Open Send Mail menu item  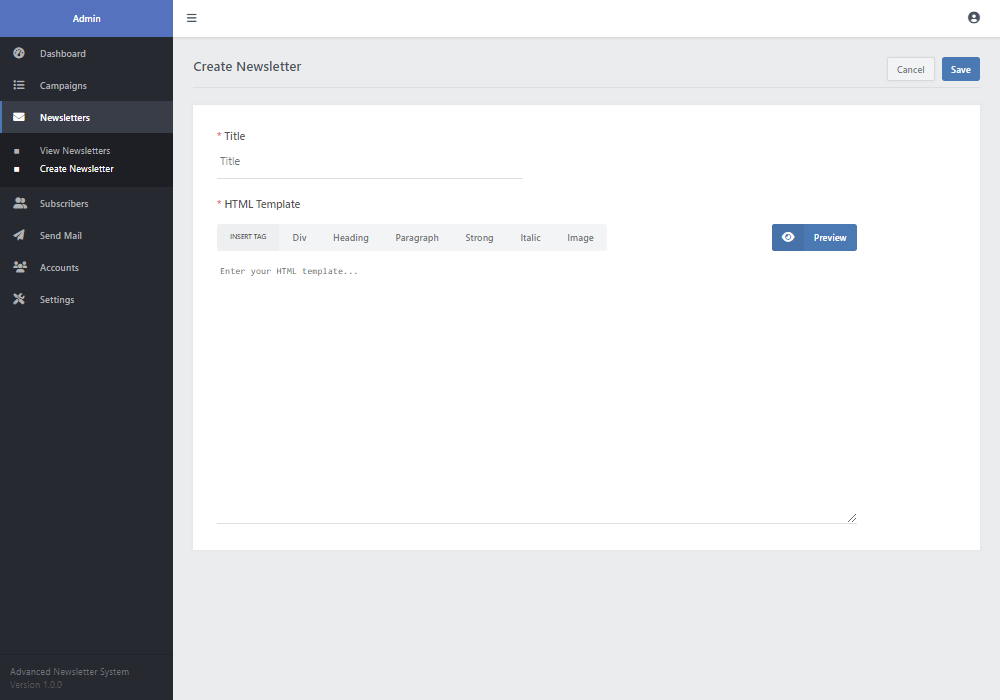click(x=86, y=235)
